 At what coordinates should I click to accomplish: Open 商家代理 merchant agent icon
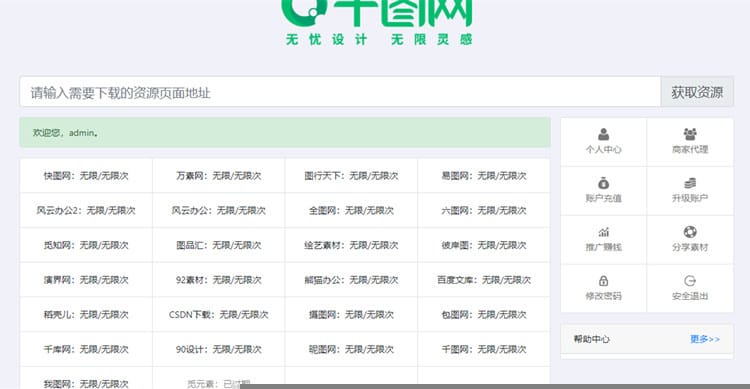point(690,134)
